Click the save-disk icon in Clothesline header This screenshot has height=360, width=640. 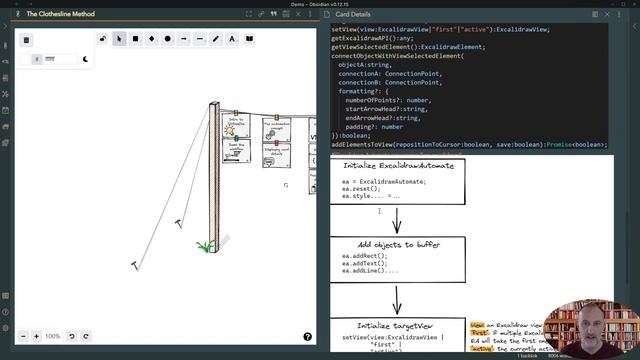tap(286, 14)
